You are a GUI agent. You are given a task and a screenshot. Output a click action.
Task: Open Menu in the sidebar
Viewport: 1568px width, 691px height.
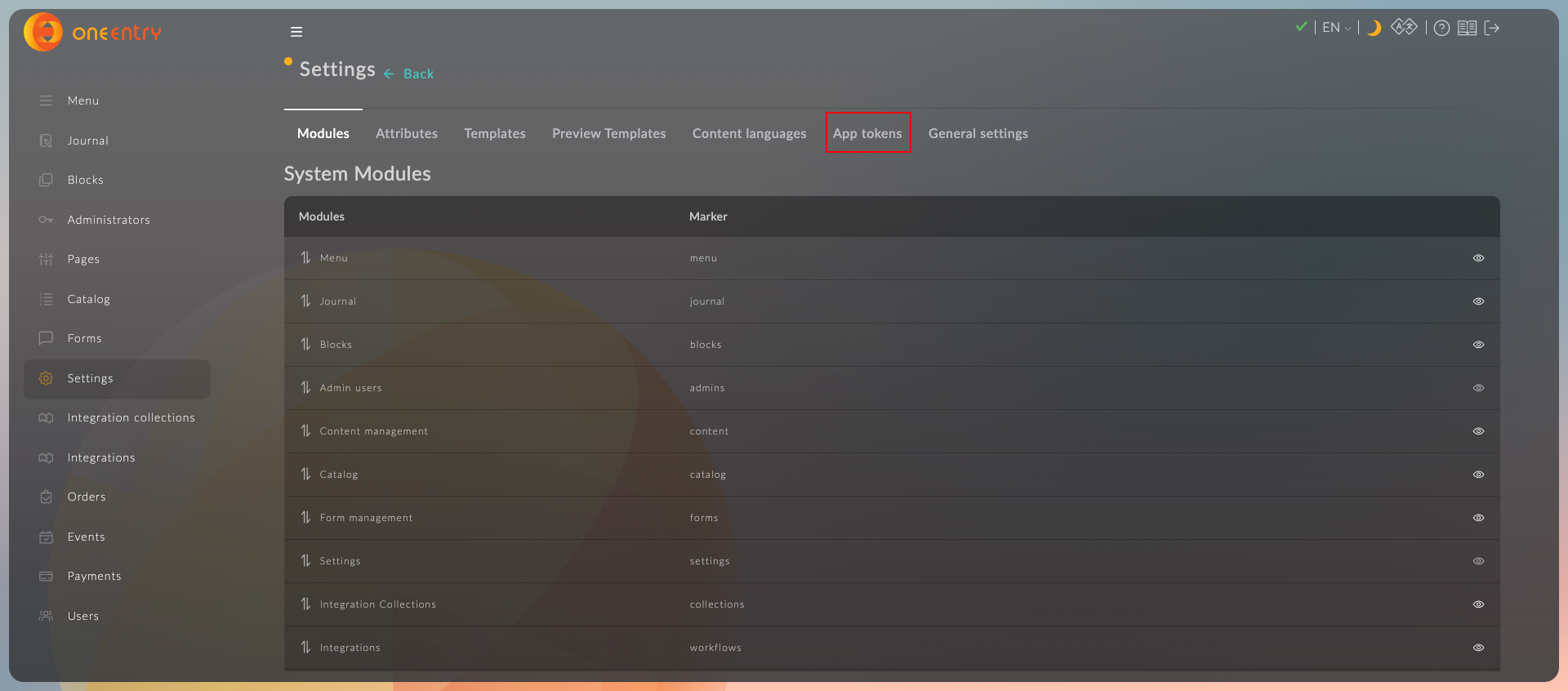coord(117,100)
